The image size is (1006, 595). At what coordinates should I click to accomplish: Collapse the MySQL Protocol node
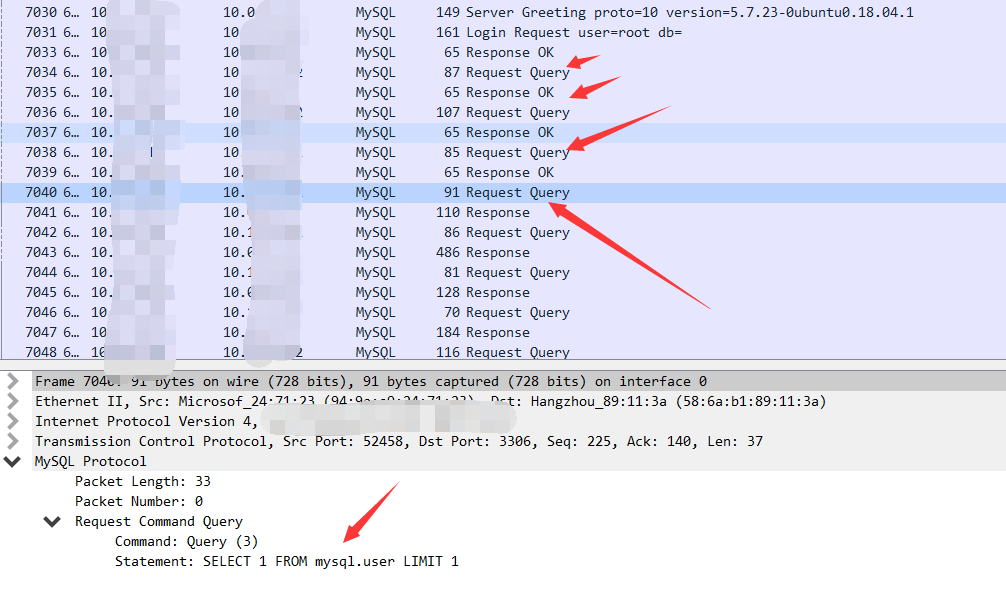tap(12, 461)
